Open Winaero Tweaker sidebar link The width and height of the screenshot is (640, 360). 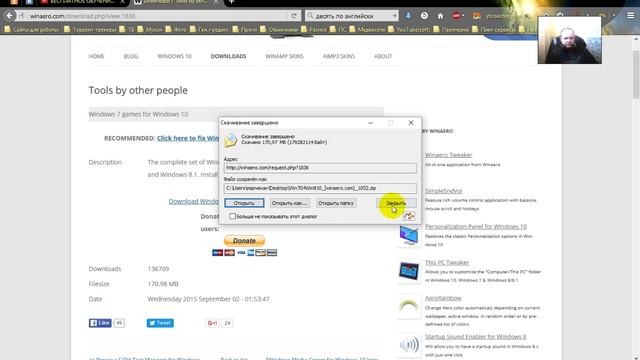tap(448, 155)
